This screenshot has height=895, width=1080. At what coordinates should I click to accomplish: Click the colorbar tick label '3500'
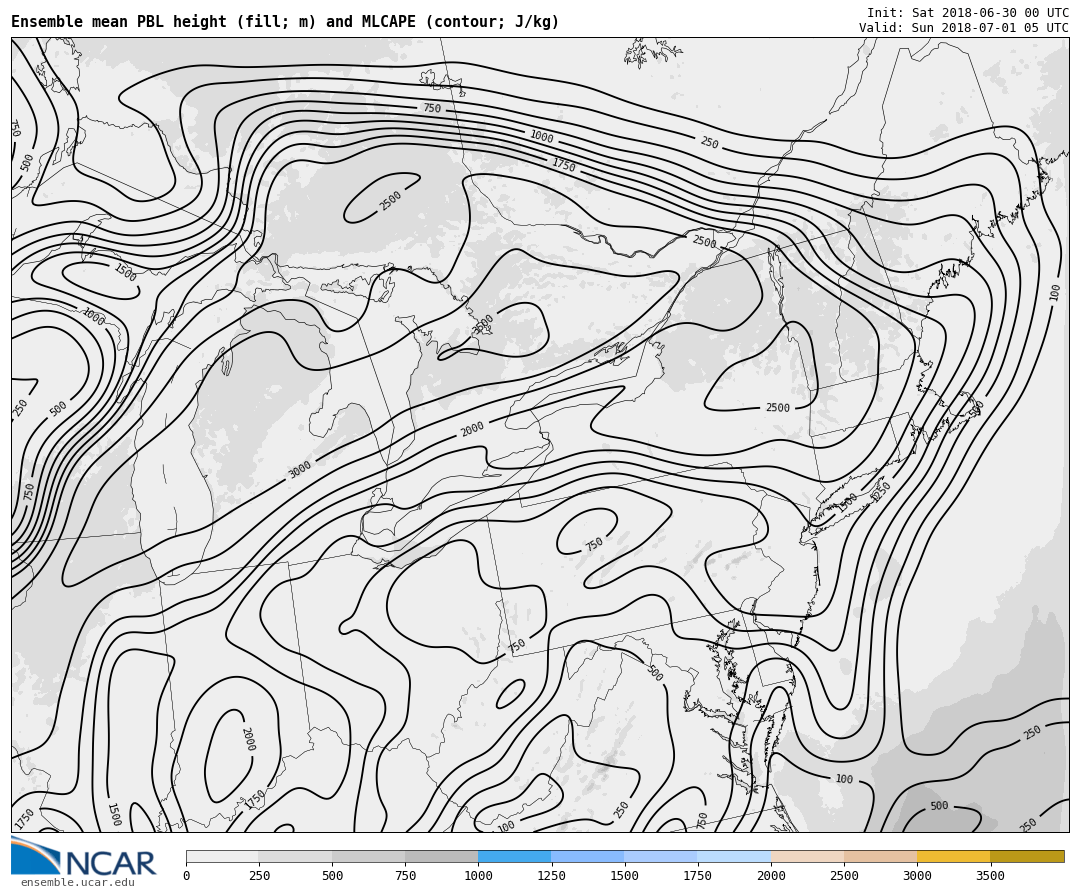click(x=990, y=876)
